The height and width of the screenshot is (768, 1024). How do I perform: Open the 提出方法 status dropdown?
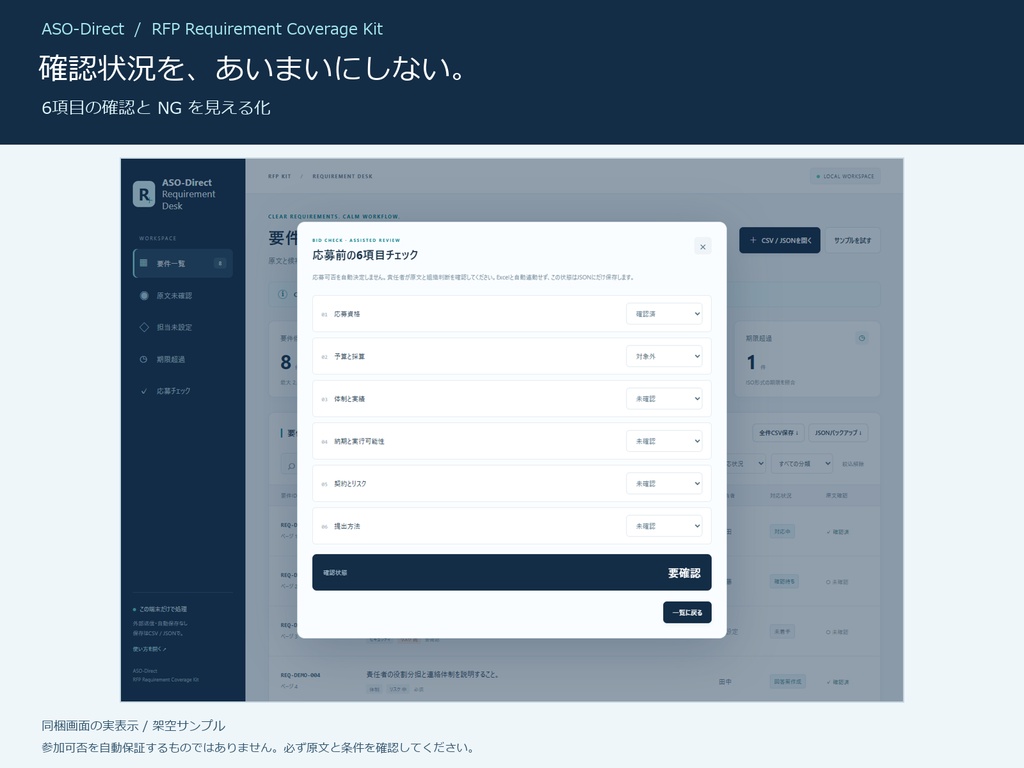pyautogui.click(x=664, y=526)
